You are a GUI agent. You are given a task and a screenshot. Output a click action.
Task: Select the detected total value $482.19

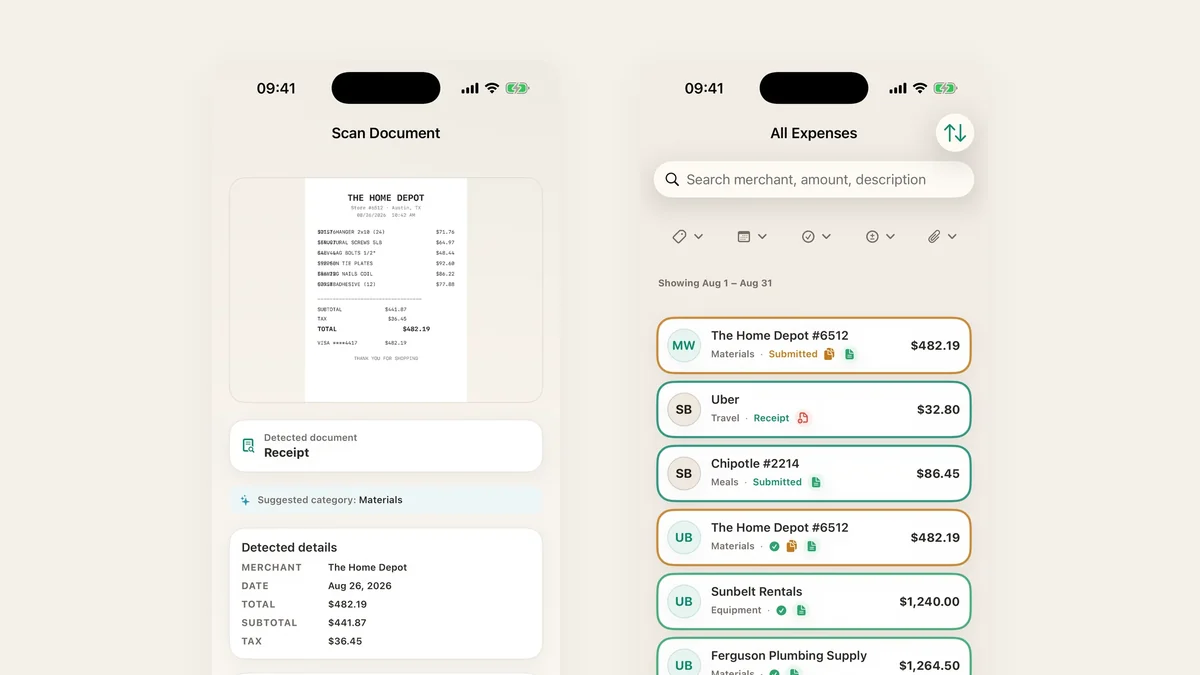click(x=347, y=604)
